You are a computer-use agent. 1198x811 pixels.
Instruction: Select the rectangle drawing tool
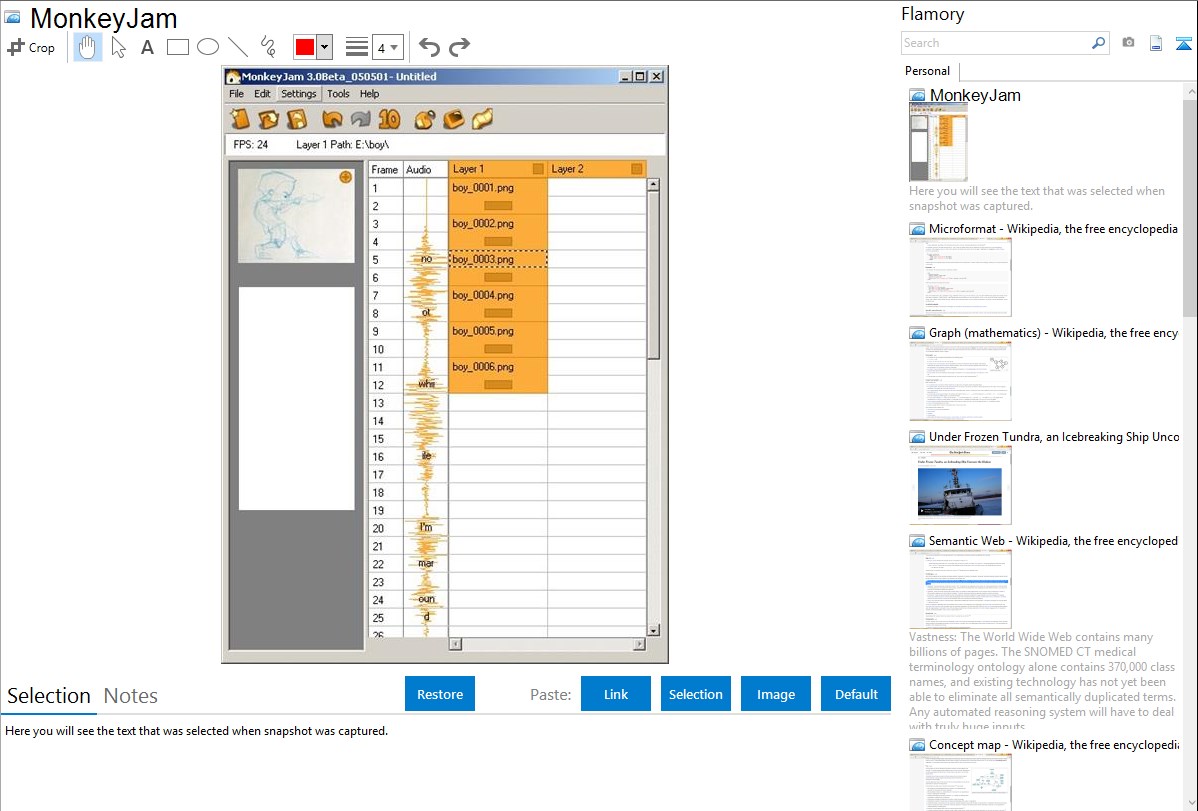[x=177, y=47]
